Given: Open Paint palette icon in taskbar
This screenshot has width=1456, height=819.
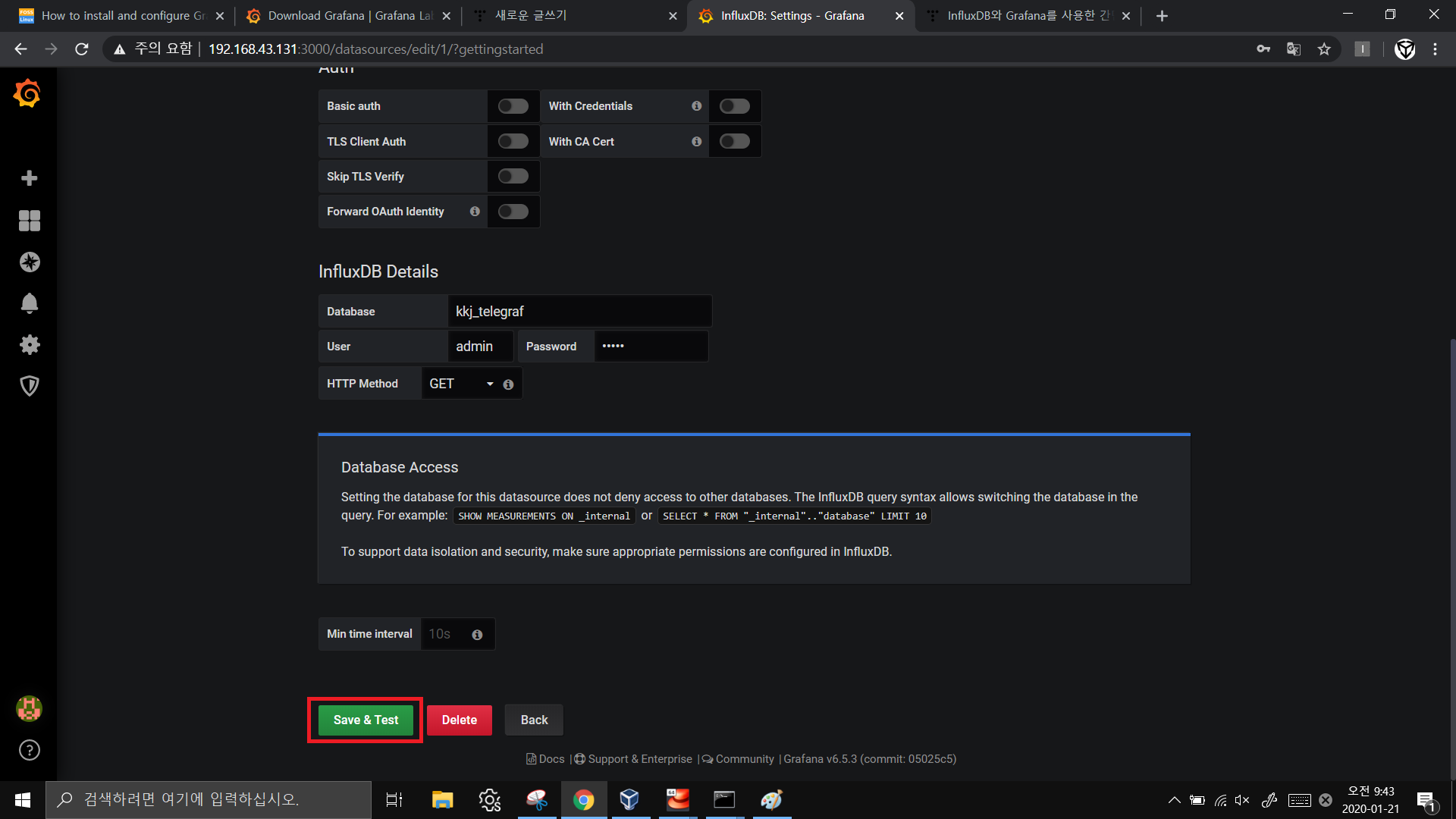Looking at the screenshot, I should [x=772, y=800].
